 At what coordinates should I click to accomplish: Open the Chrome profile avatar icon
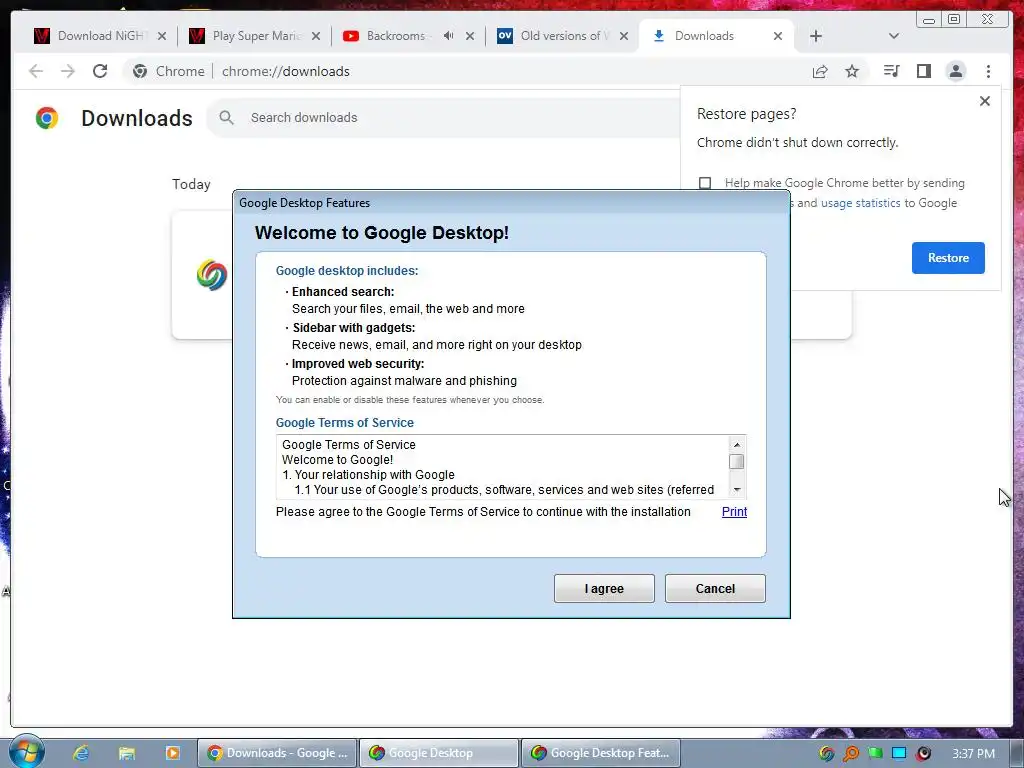[x=955, y=71]
